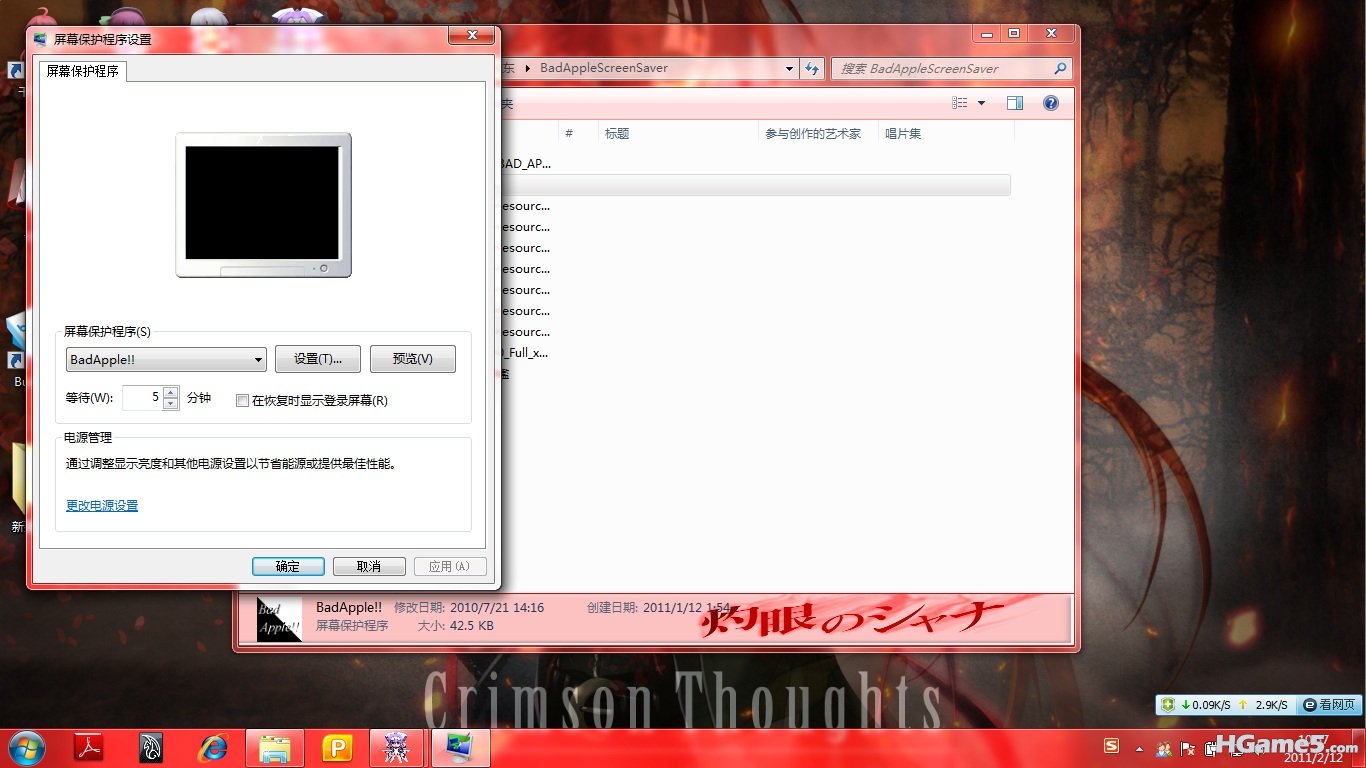Select the _Full_x... file in Explorer
Viewport: 1366px width, 768px height.
pyautogui.click(x=525, y=353)
